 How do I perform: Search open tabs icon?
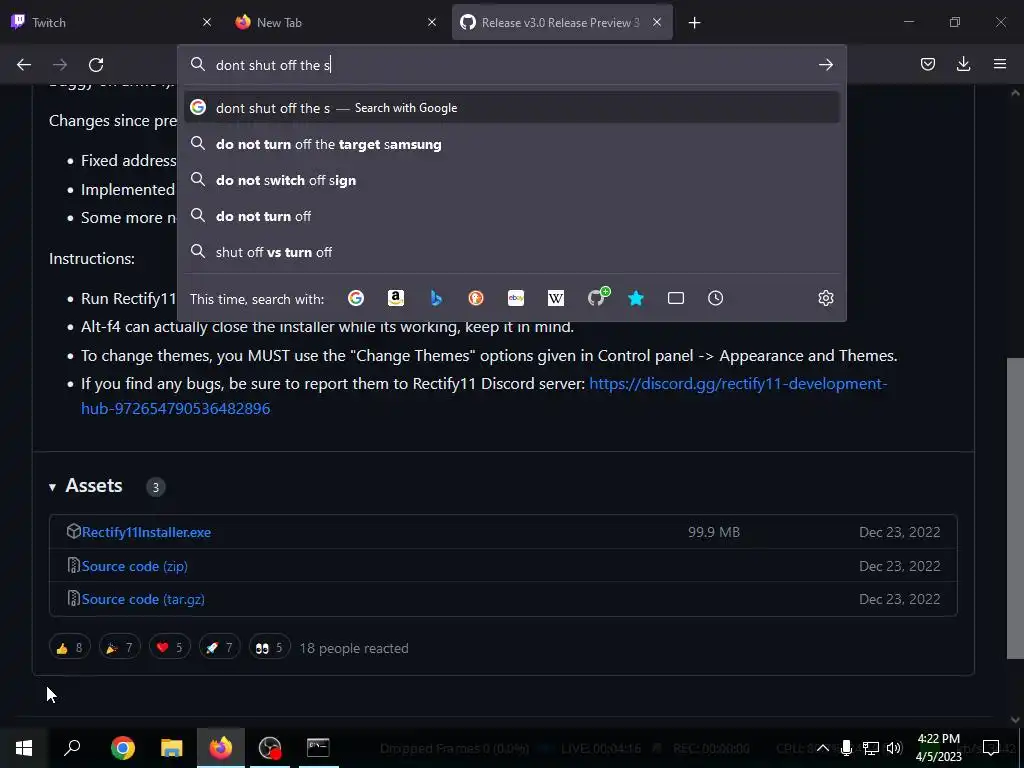(676, 298)
